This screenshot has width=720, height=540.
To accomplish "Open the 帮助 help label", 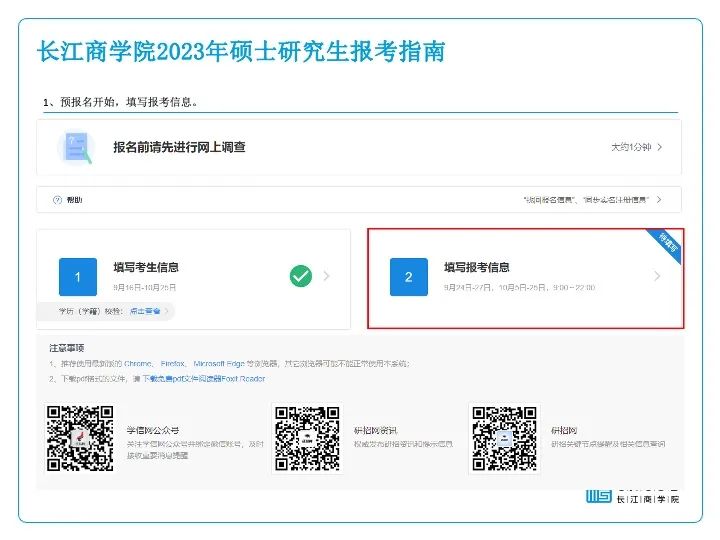I will 74,200.
